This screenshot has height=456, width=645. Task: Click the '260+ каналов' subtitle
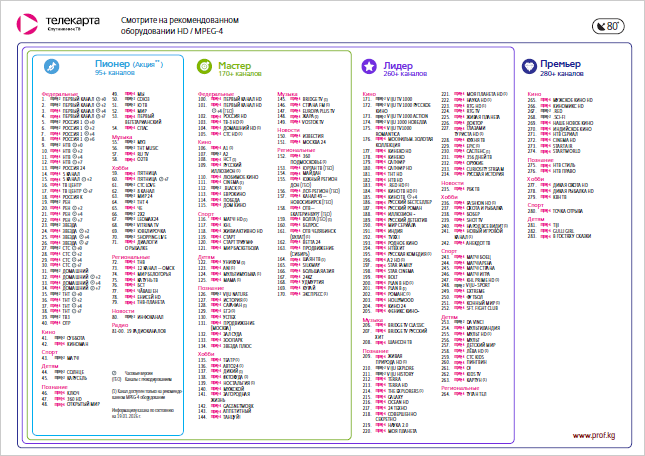pos(405,74)
